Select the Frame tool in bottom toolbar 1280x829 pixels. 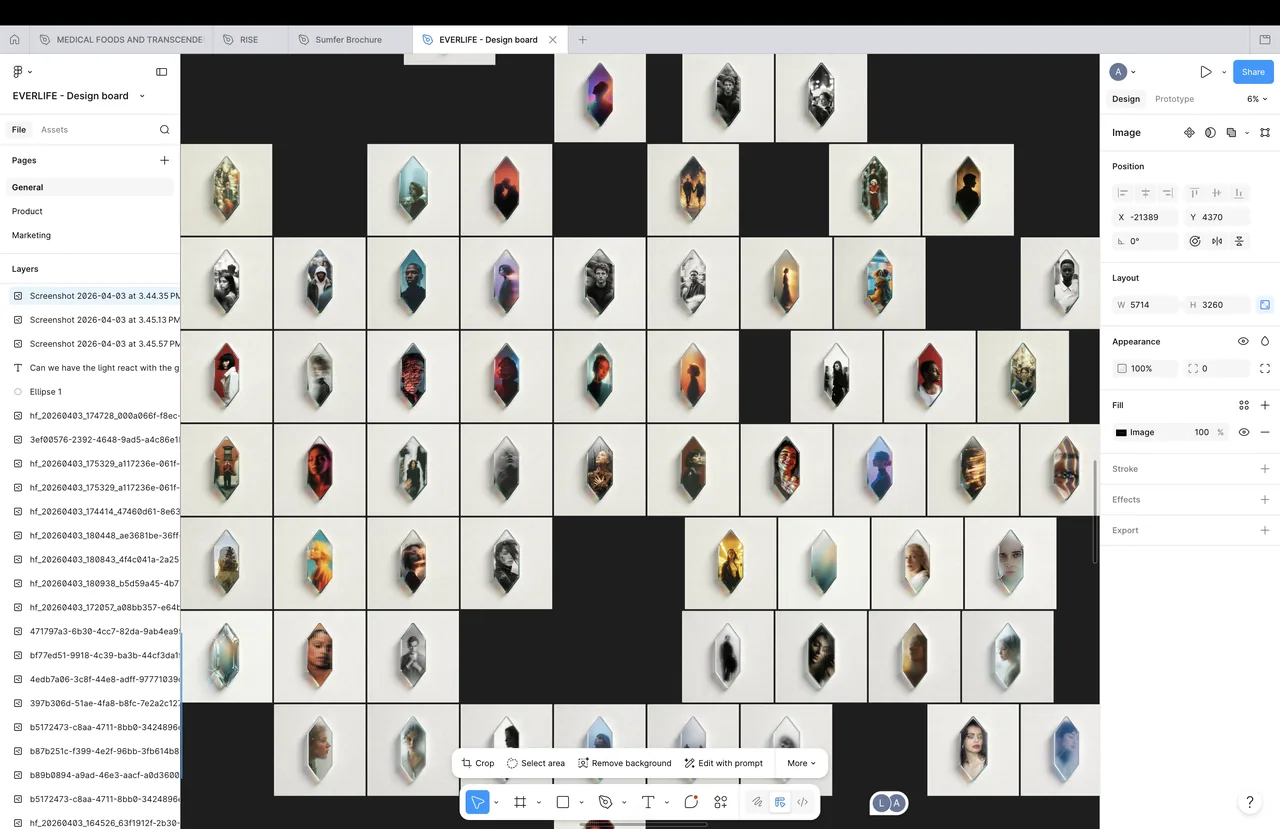click(x=520, y=802)
